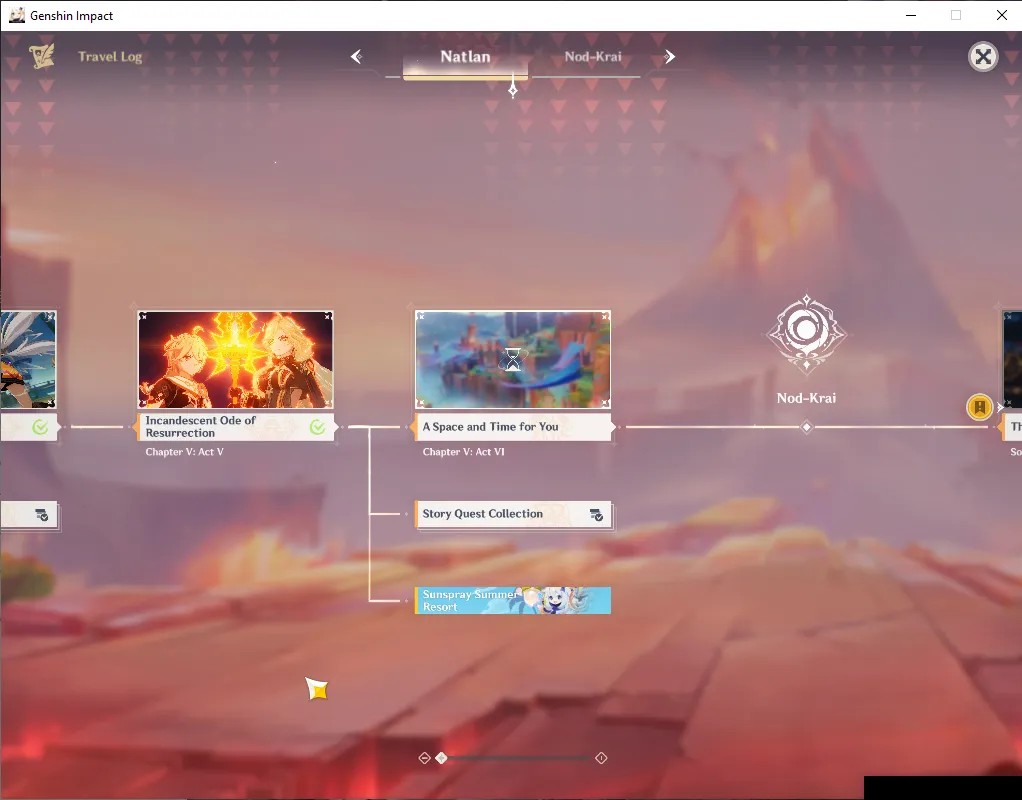Screen dimensions: 1022x800
Task: Click the Nod-Krai diamond marker on the timeline
Action: tap(806, 427)
